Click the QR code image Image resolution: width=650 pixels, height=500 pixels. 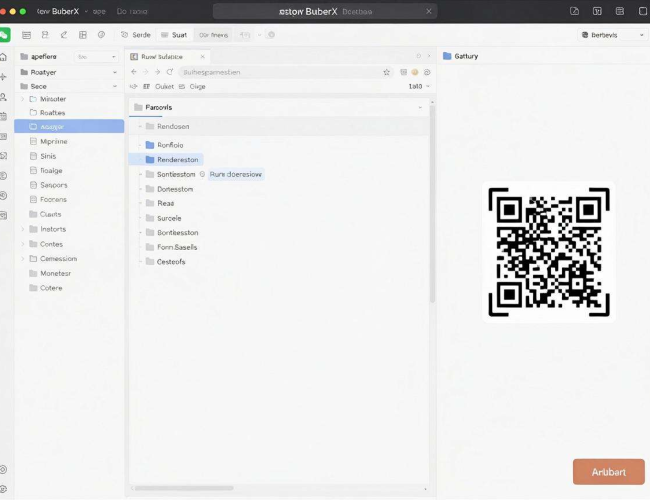point(549,252)
